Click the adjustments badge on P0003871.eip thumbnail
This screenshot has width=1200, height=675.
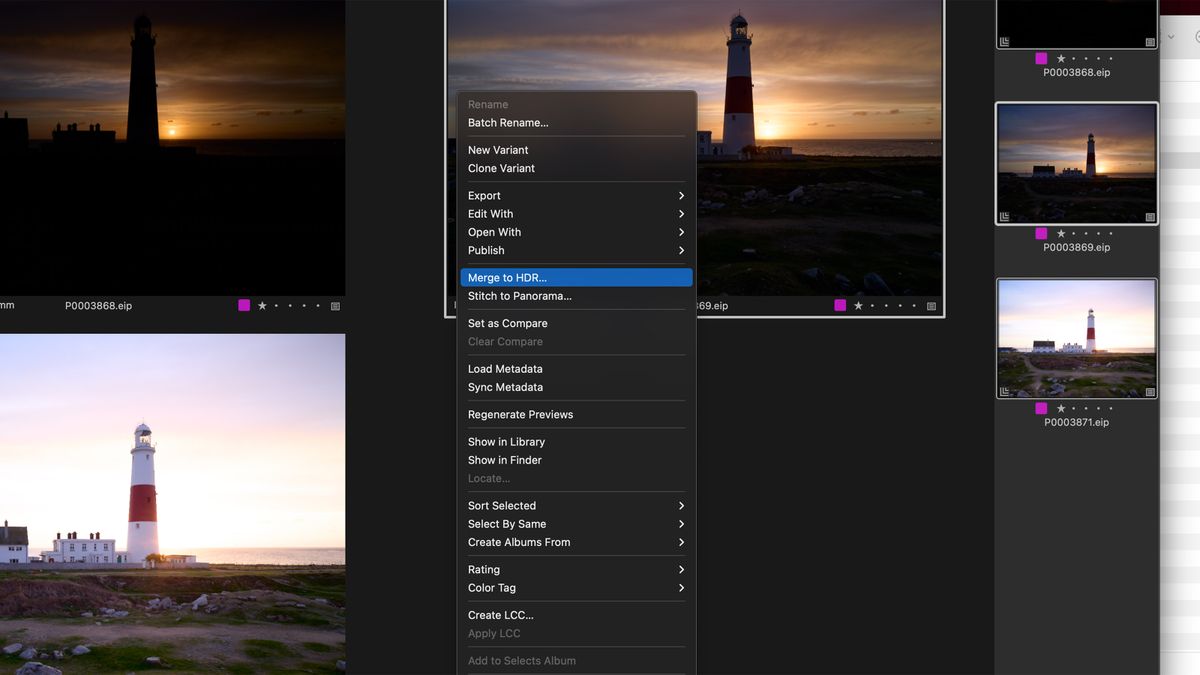pyautogui.click(x=1149, y=391)
